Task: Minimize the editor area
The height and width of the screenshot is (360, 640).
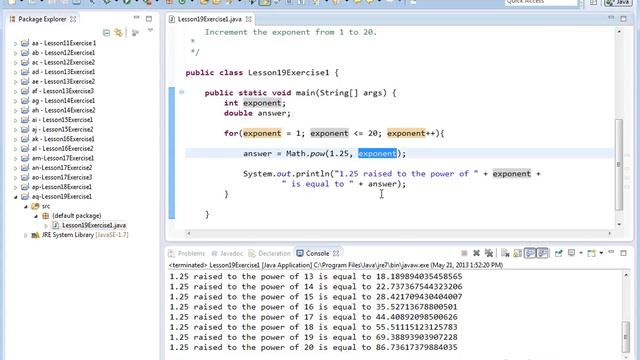Action: 611,18
